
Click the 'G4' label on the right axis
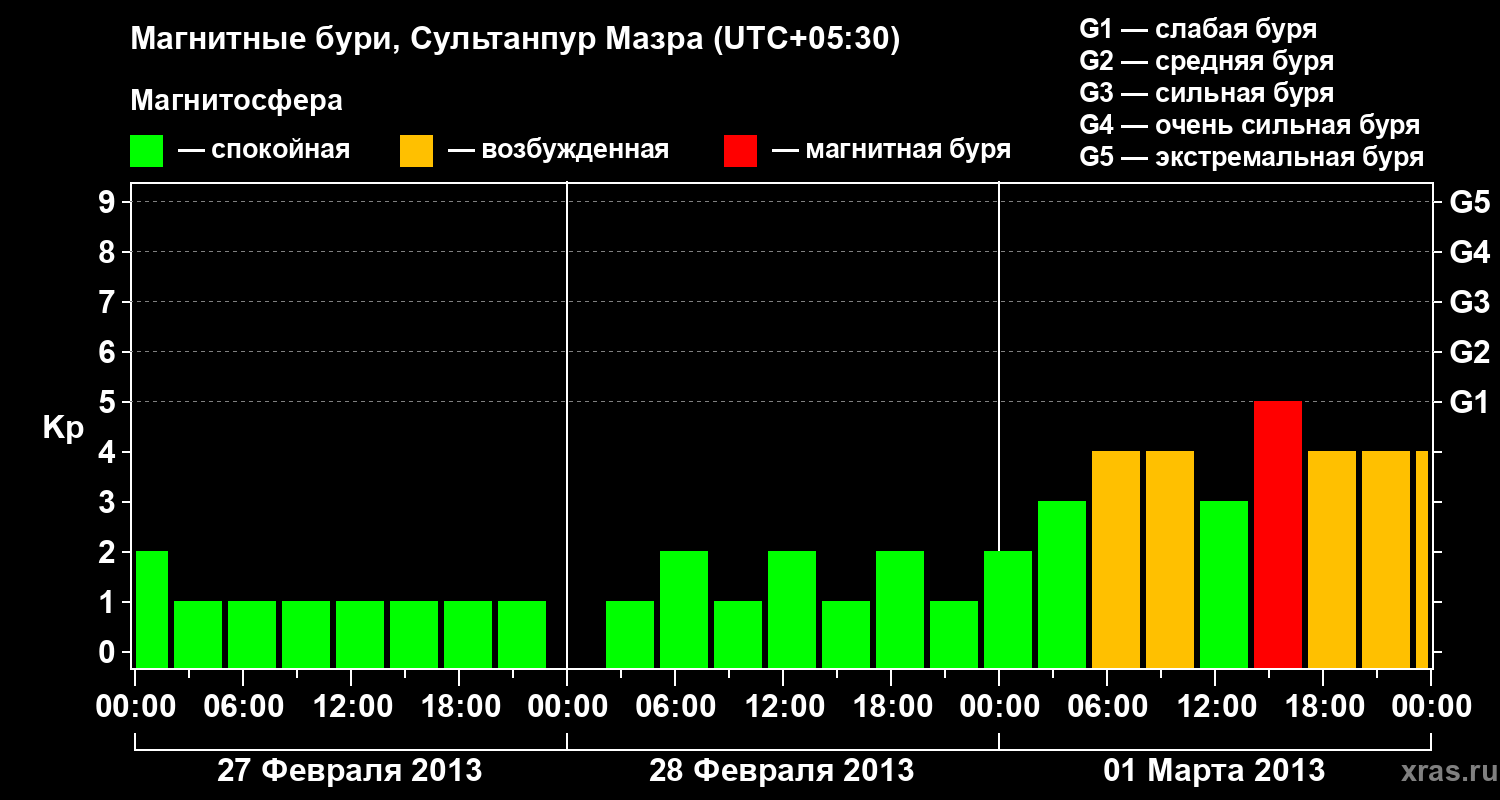point(1469,252)
